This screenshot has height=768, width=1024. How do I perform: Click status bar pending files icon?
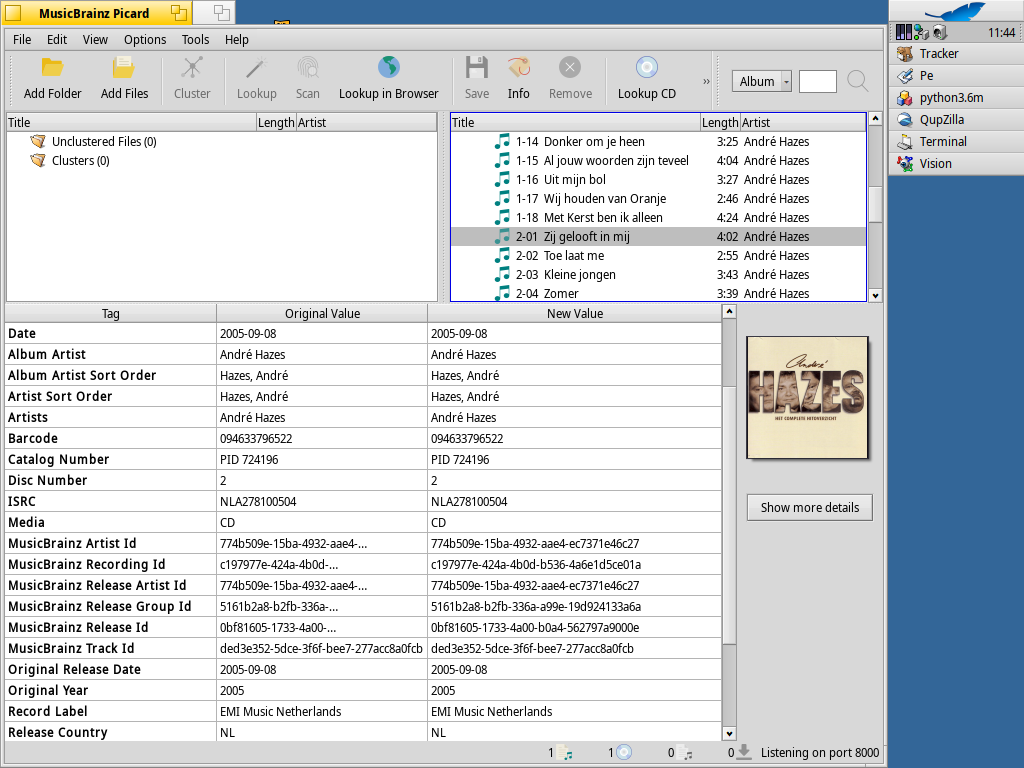click(684, 753)
